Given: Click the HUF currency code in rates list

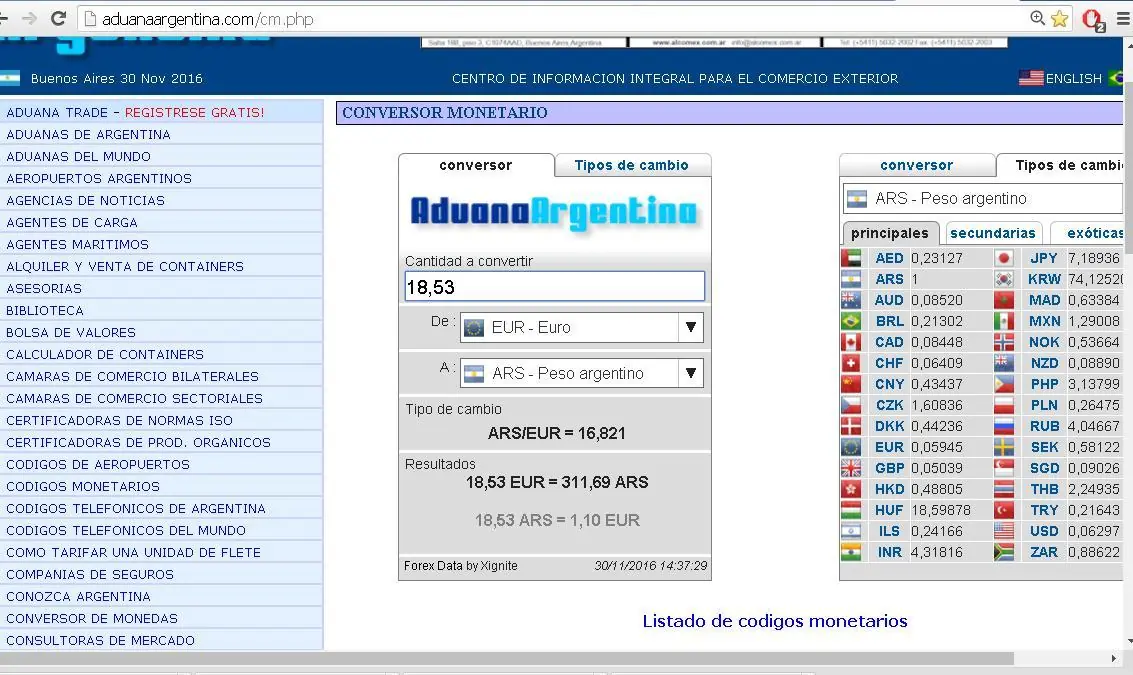Looking at the screenshot, I should 889,510.
